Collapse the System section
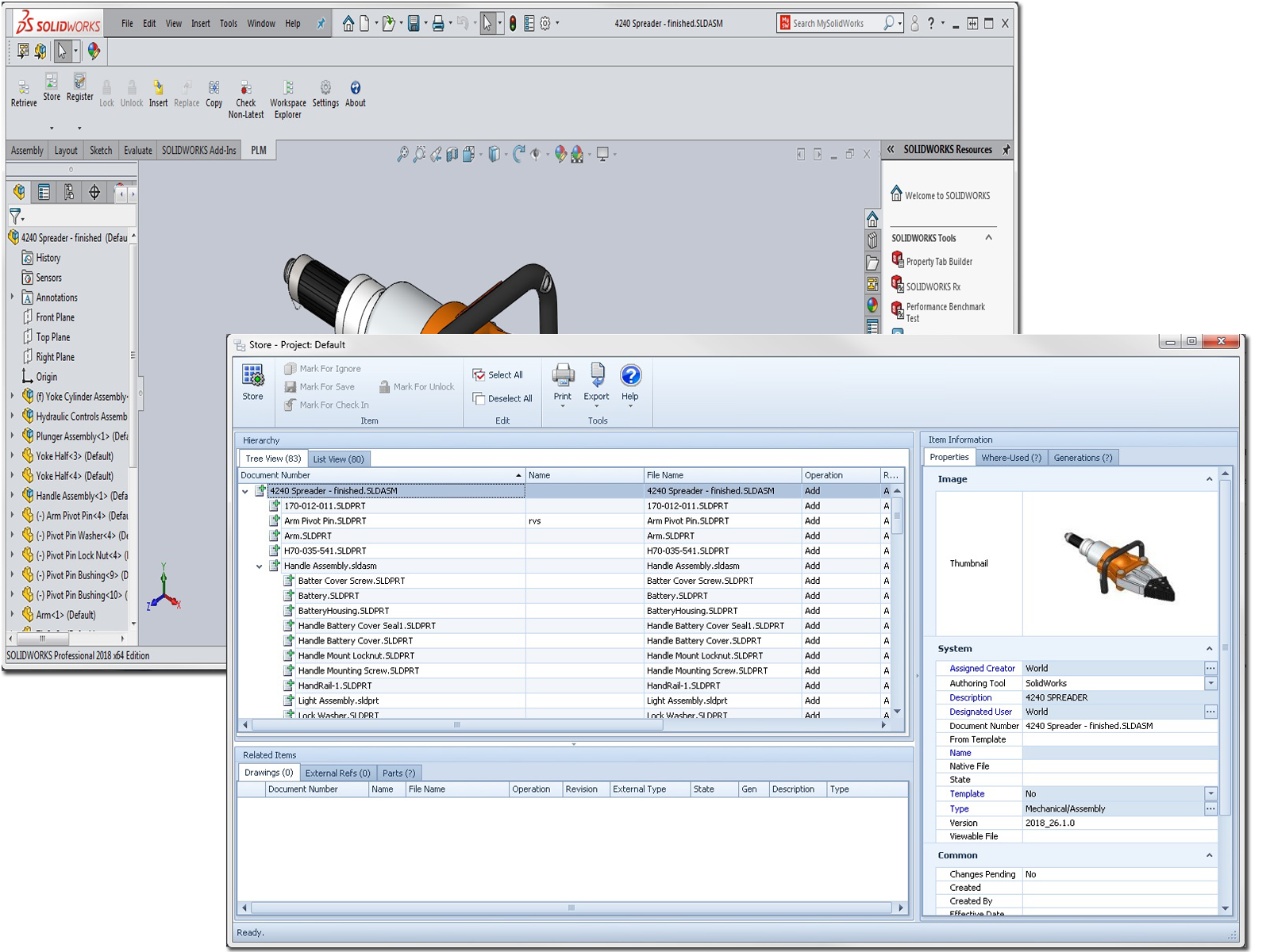The width and height of the screenshot is (1270, 952). coord(1209,649)
